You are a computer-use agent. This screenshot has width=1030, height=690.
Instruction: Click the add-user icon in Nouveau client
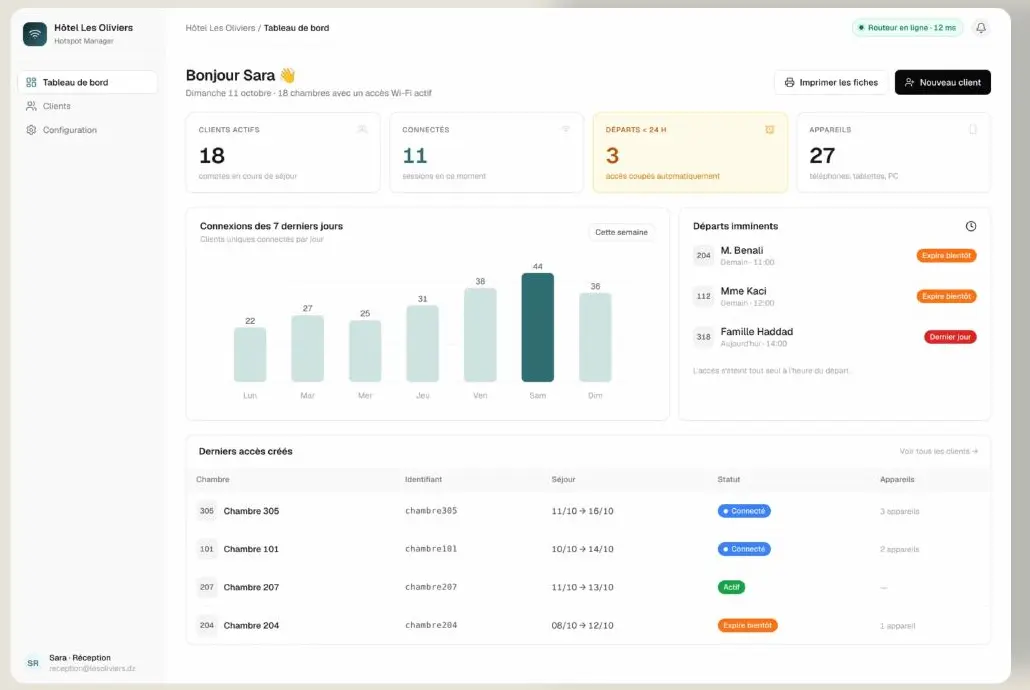coord(909,82)
